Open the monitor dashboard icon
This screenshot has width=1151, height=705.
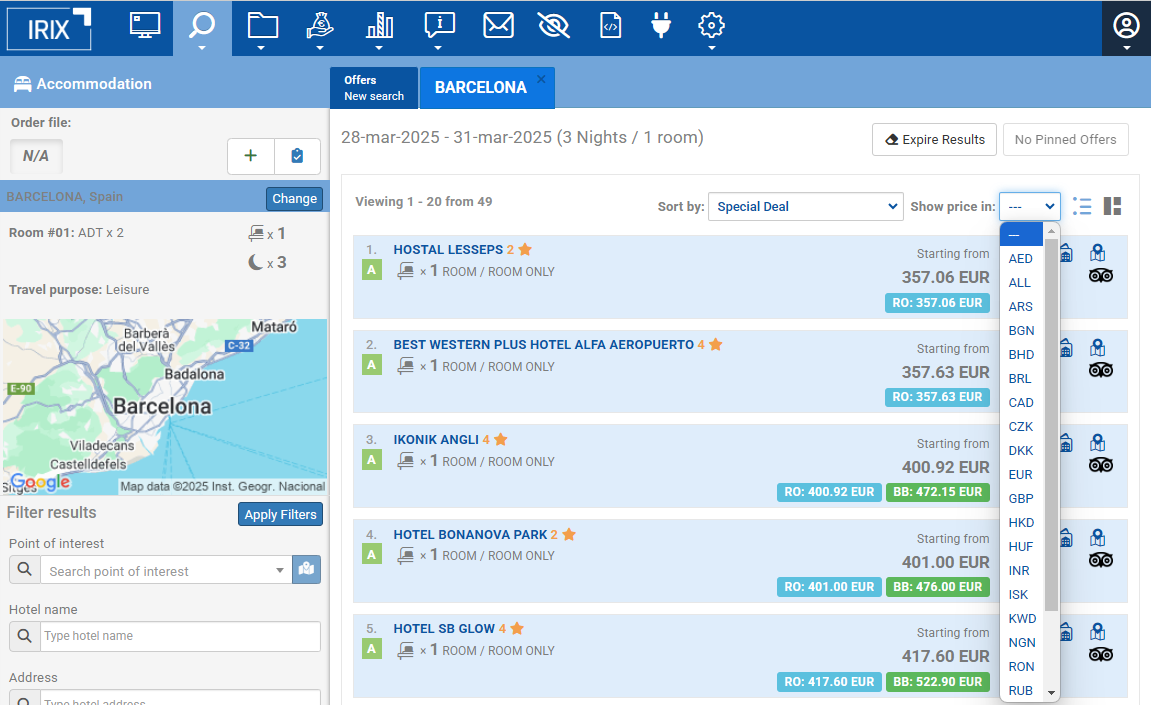point(145,26)
